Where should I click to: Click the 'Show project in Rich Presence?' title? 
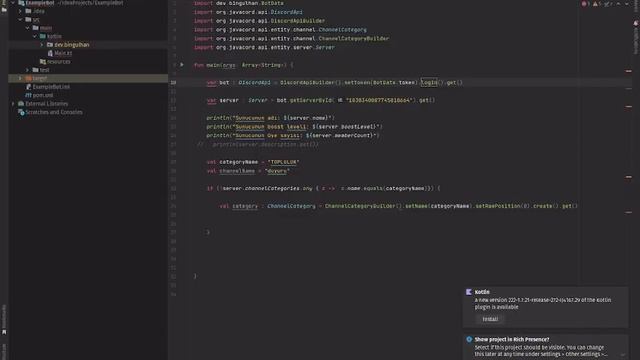pyautogui.click(x=512, y=339)
